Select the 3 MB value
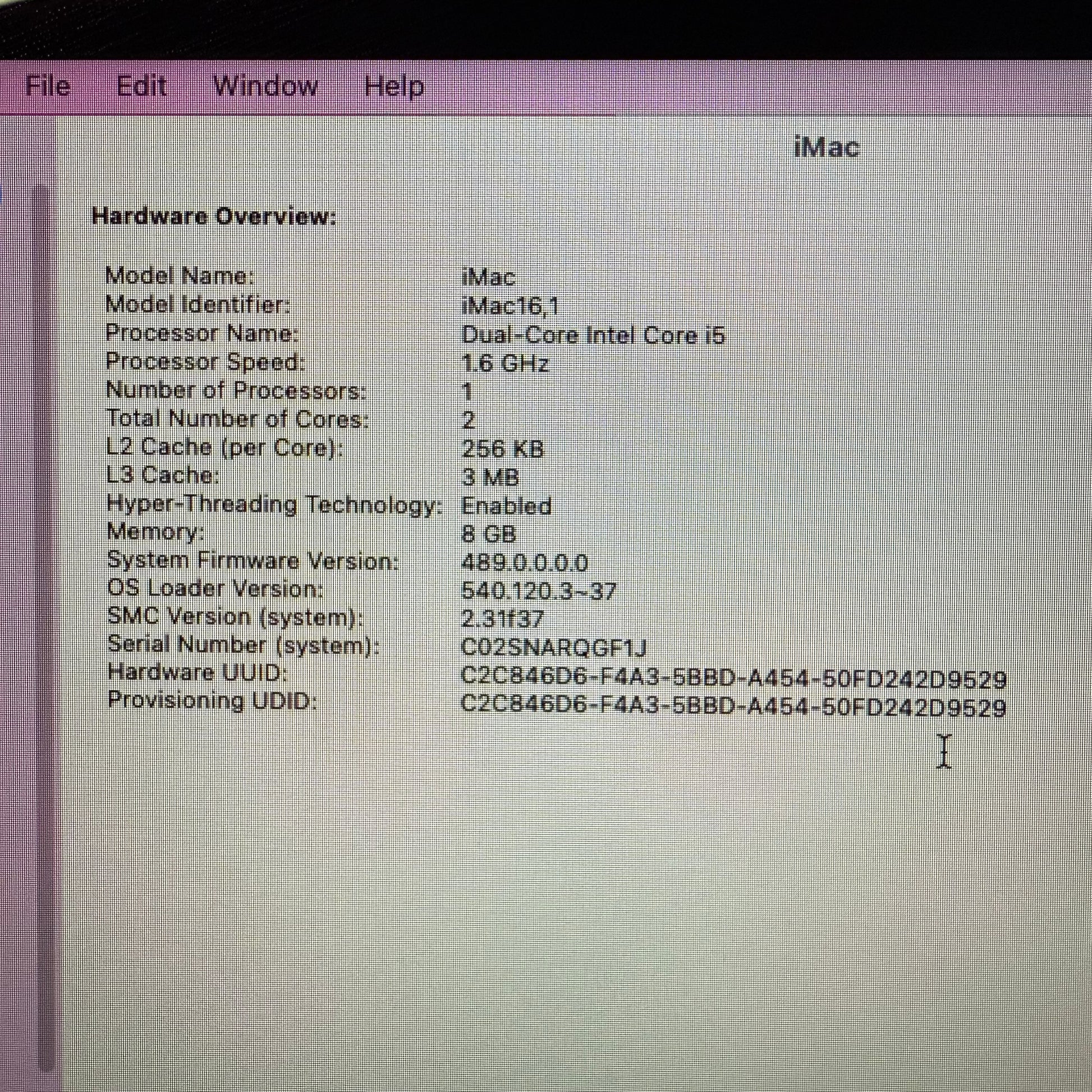 [490, 478]
